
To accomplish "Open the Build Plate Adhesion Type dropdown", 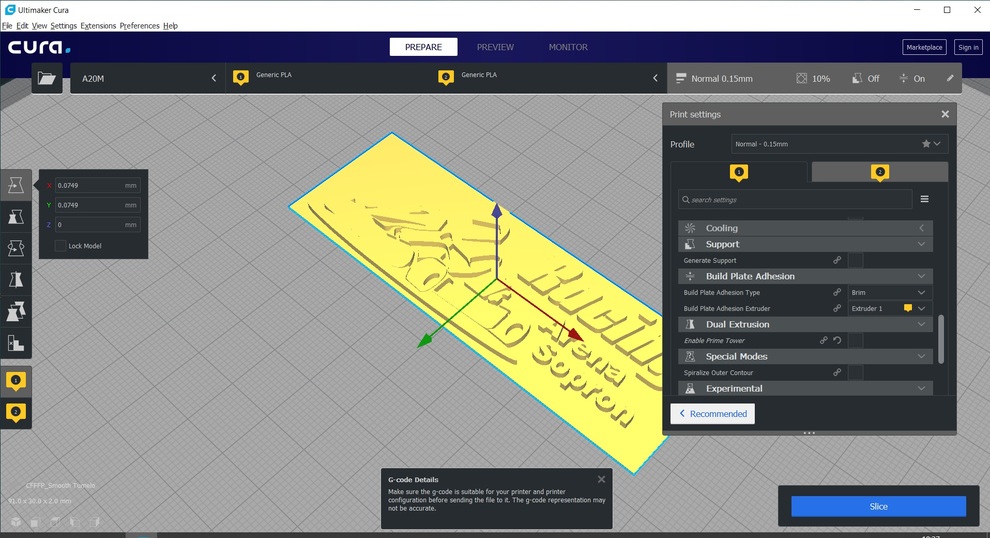I will [889, 293].
